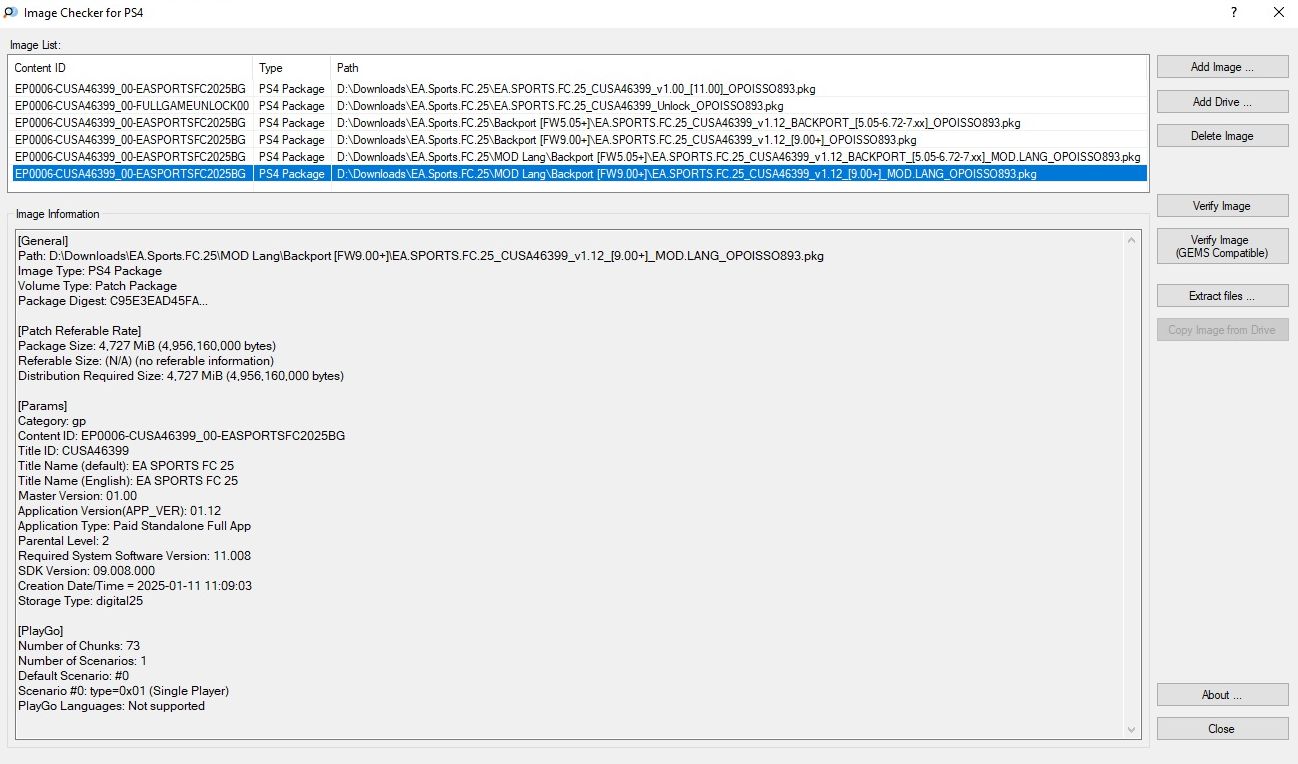1298x764 pixels.
Task: Click the Creation Date/Time line
Action: pyautogui.click(x=135, y=586)
